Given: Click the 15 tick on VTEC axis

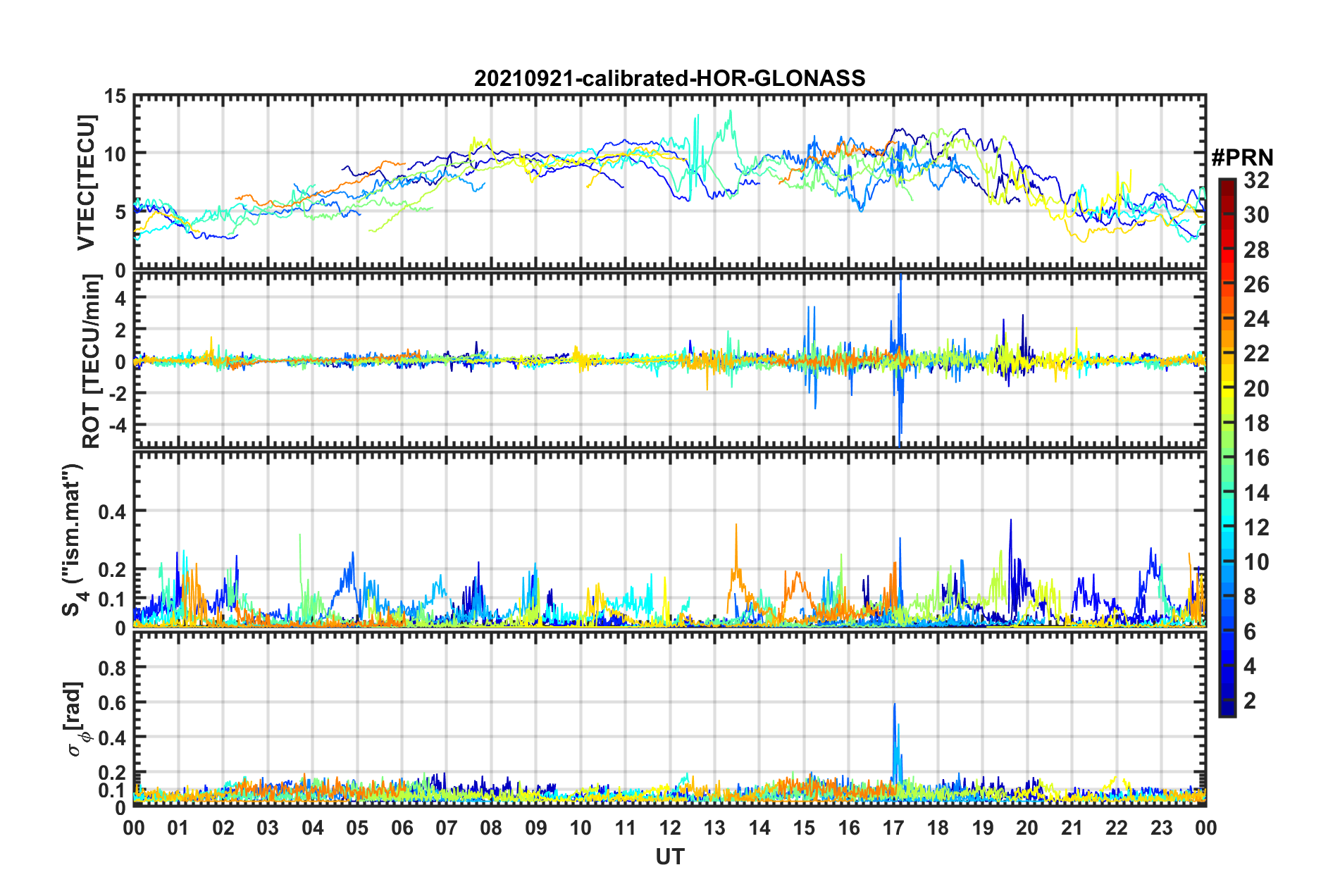Looking at the screenshot, I should click(116, 96).
